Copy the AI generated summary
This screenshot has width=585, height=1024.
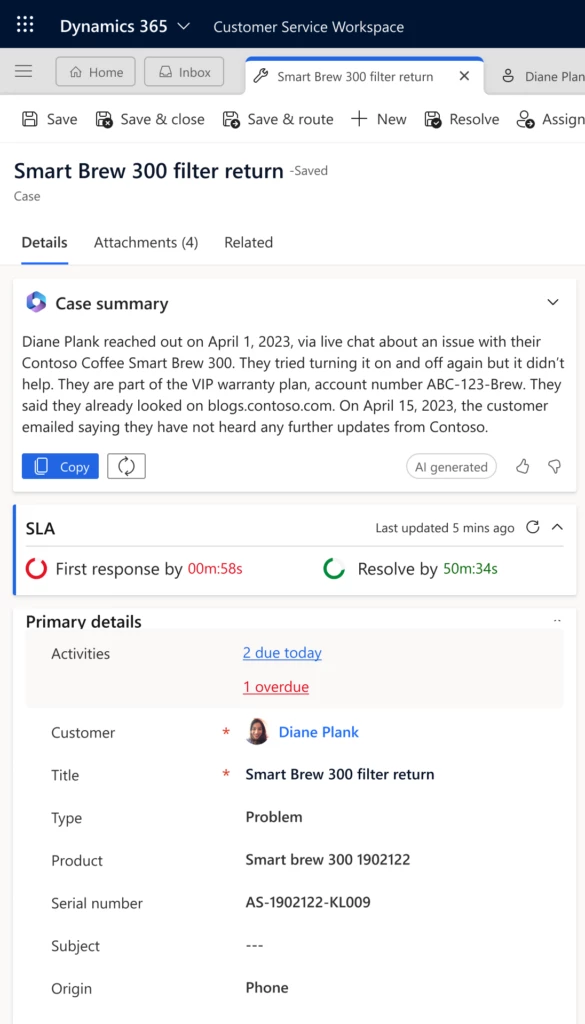[x=59, y=466]
